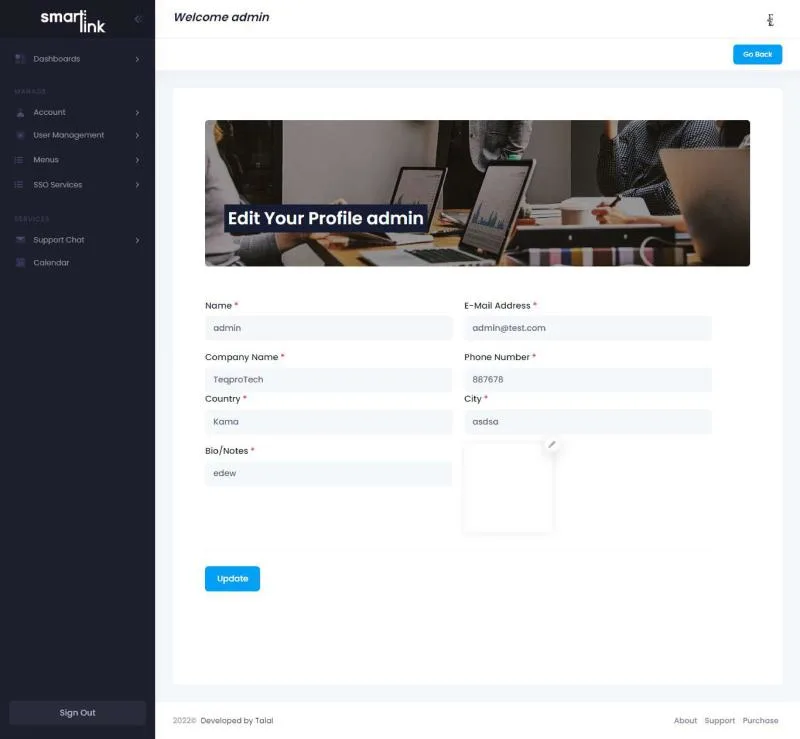
Task: Expand Menus chevron arrow
Action: [x=137, y=160]
